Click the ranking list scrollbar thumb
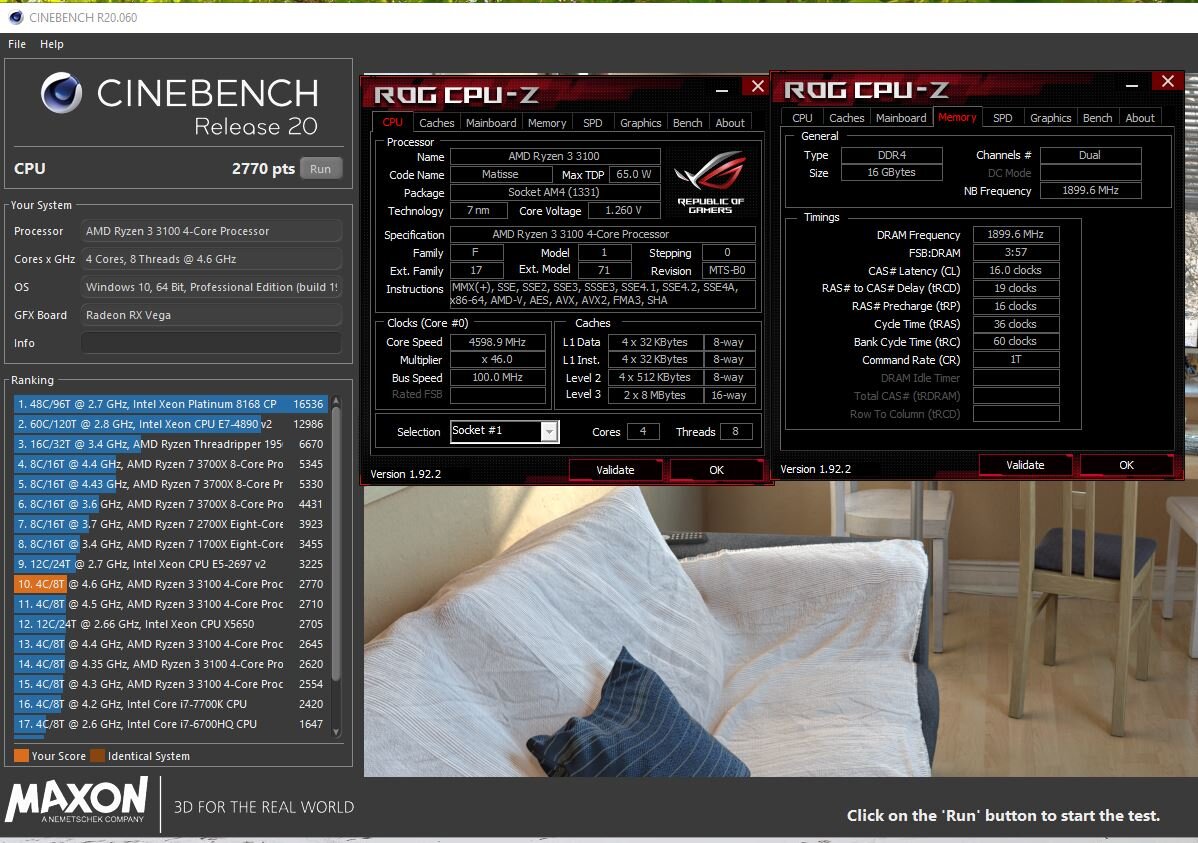 (335, 544)
